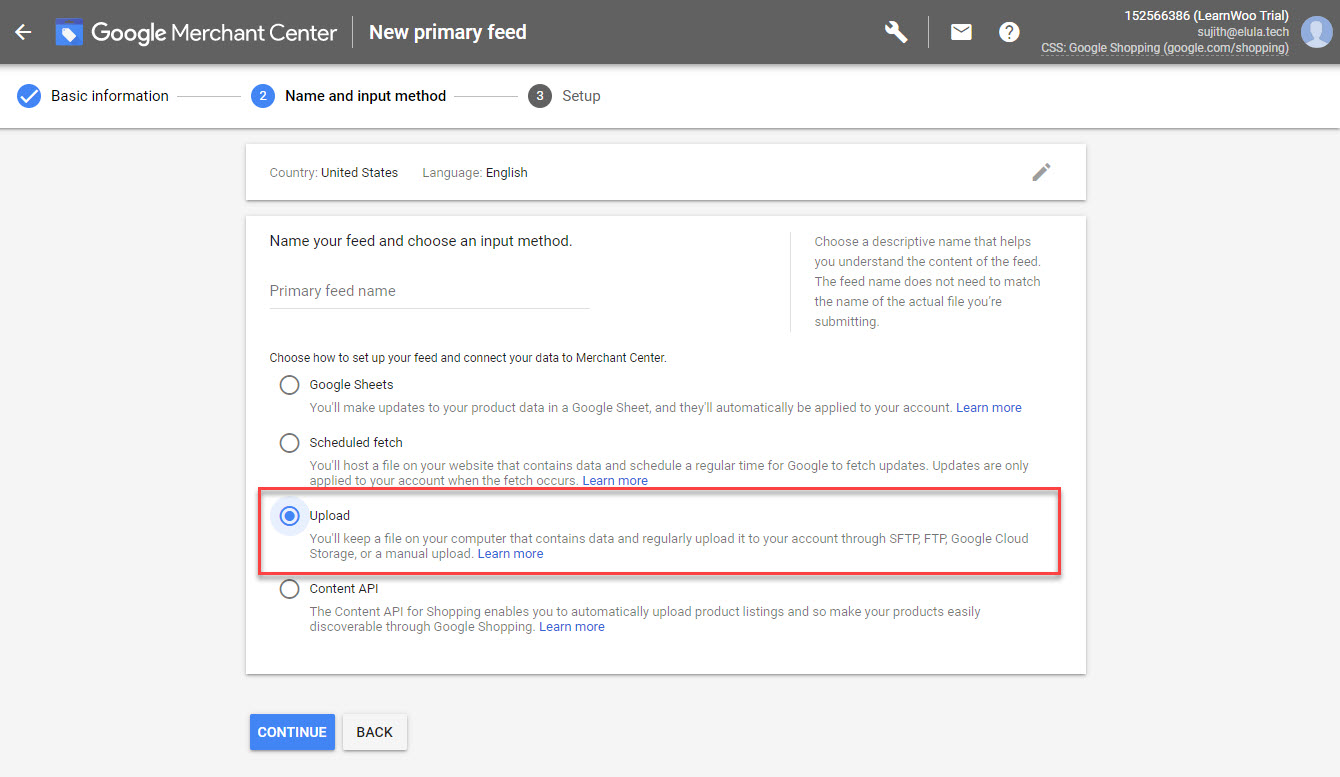Click the Back button
This screenshot has height=777, width=1340.
pyautogui.click(x=374, y=732)
